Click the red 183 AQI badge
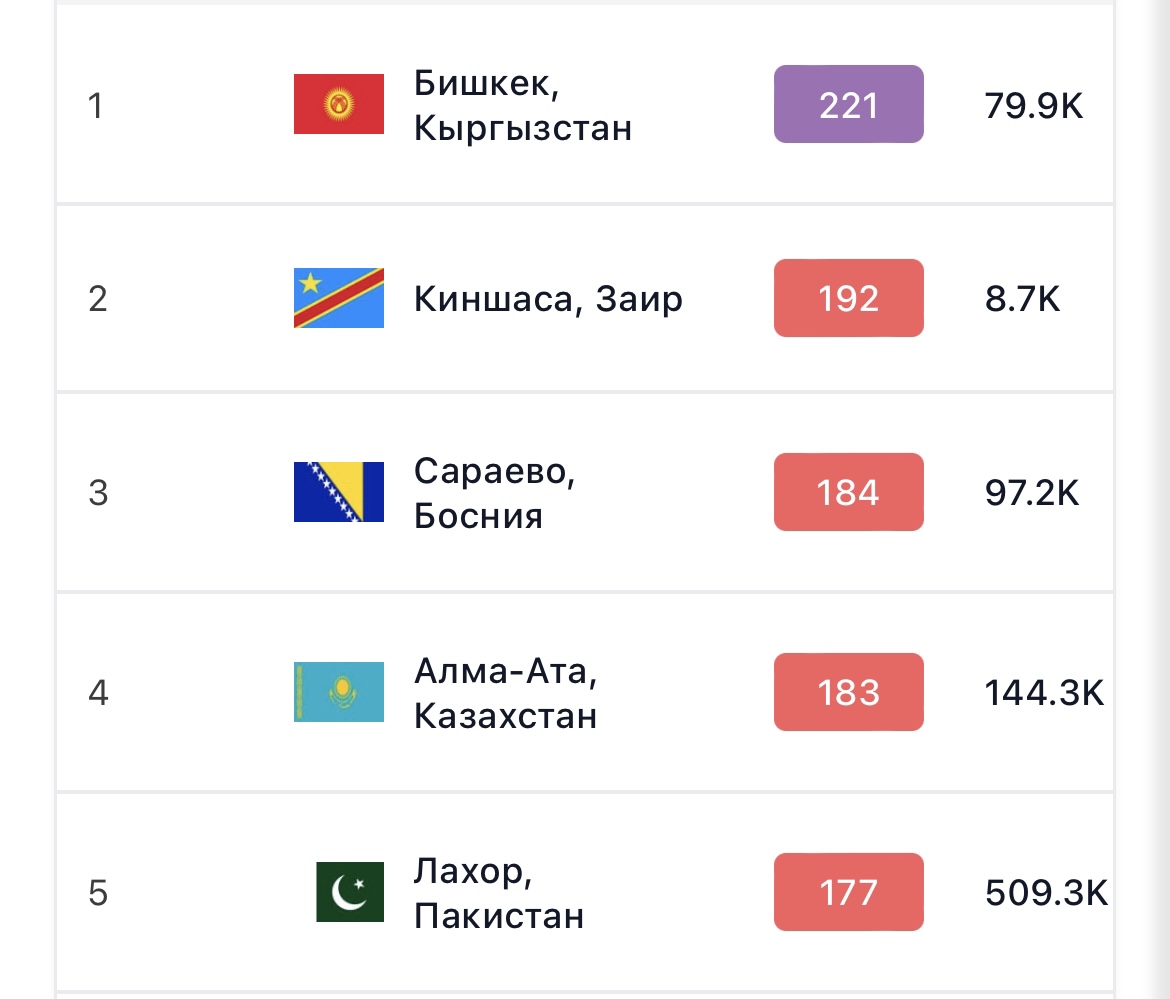 coord(848,692)
